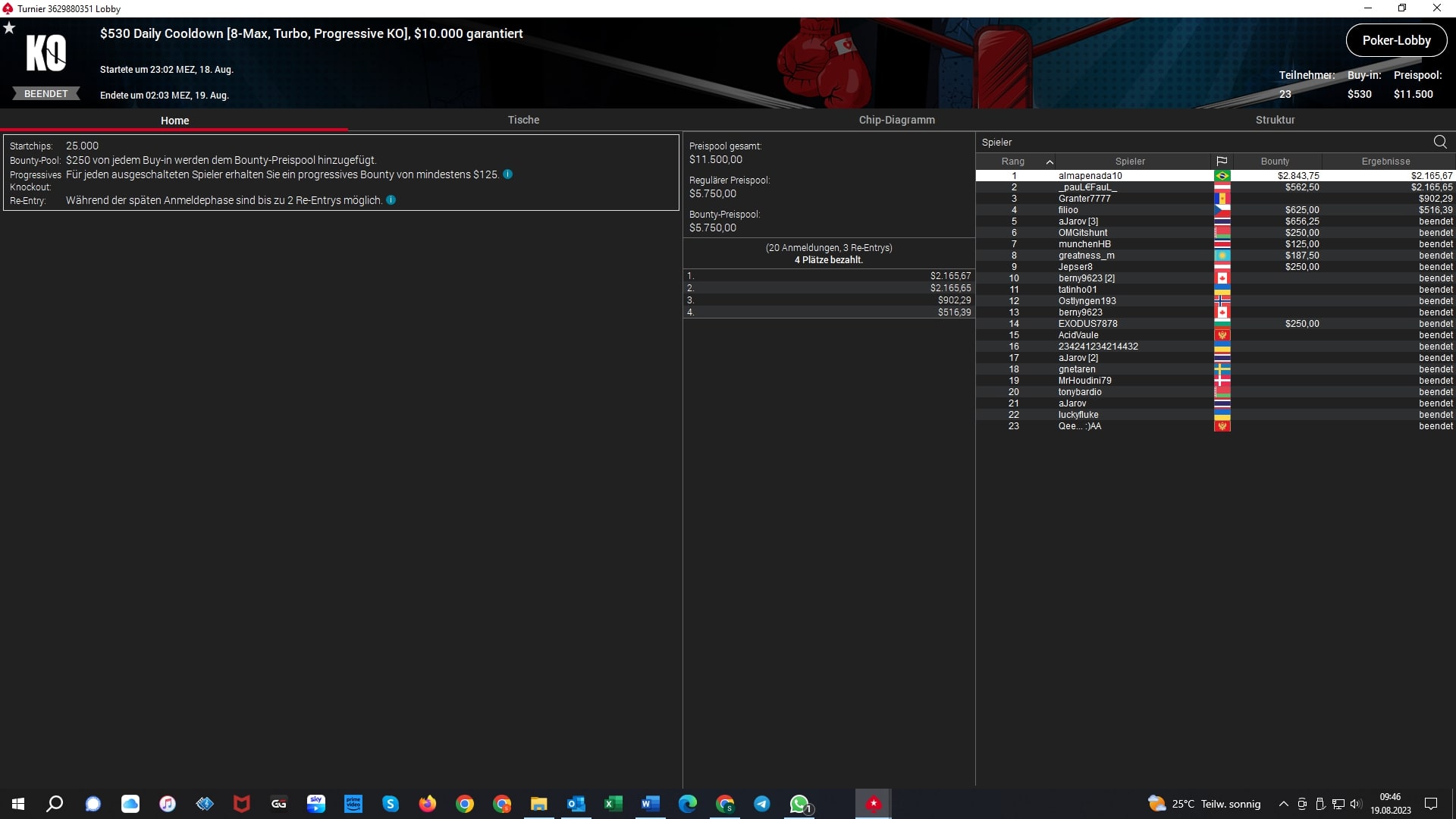Open PokerStars app in taskbar
The image size is (1456, 819).
tap(874, 804)
